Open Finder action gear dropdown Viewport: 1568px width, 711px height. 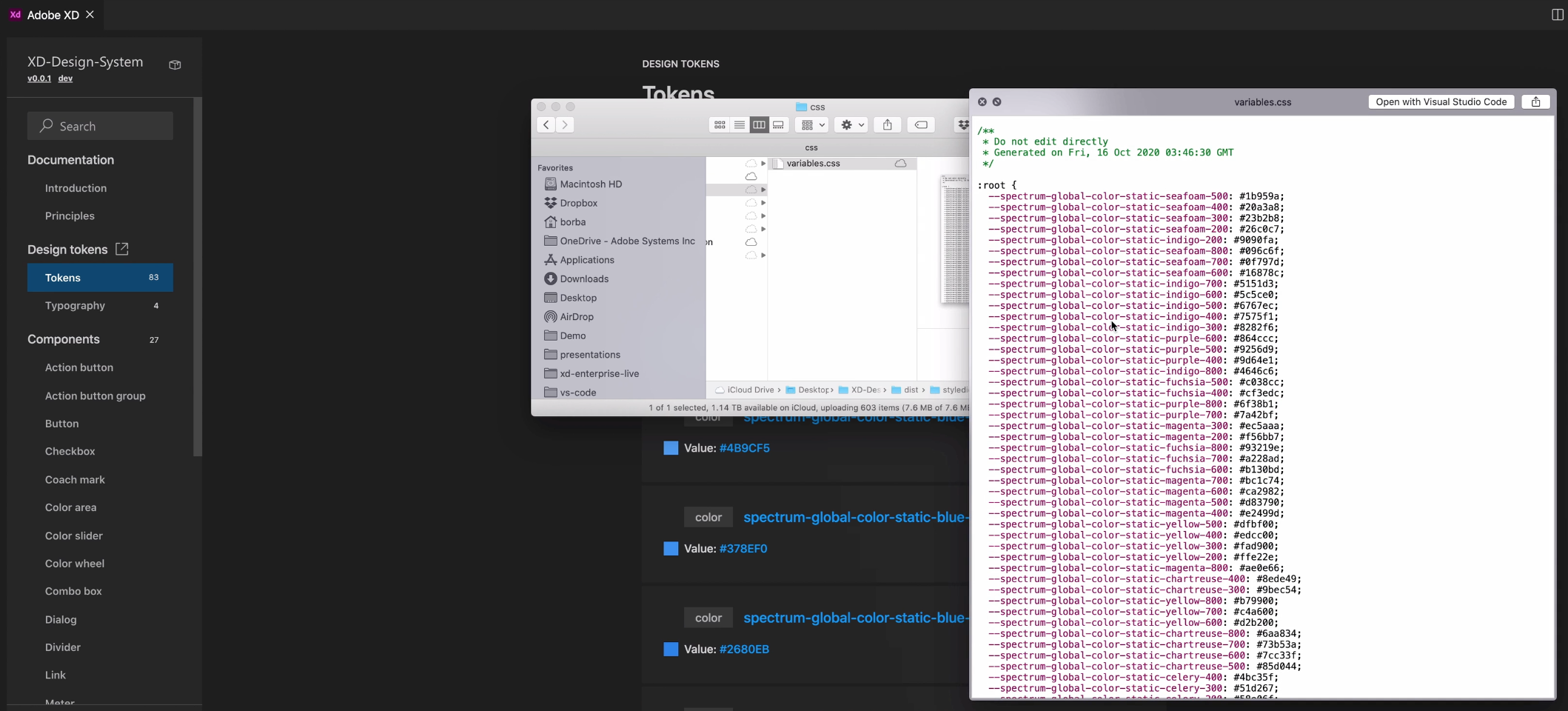pyautogui.click(x=851, y=124)
